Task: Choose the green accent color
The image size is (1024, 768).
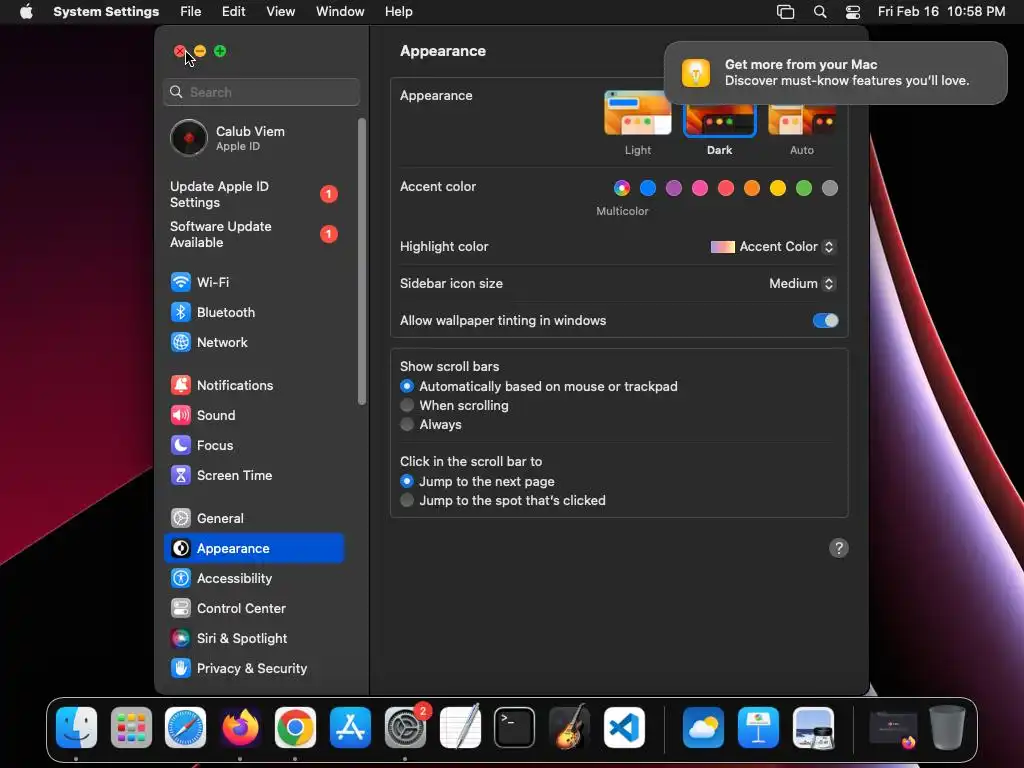Action: pos(804,188)
